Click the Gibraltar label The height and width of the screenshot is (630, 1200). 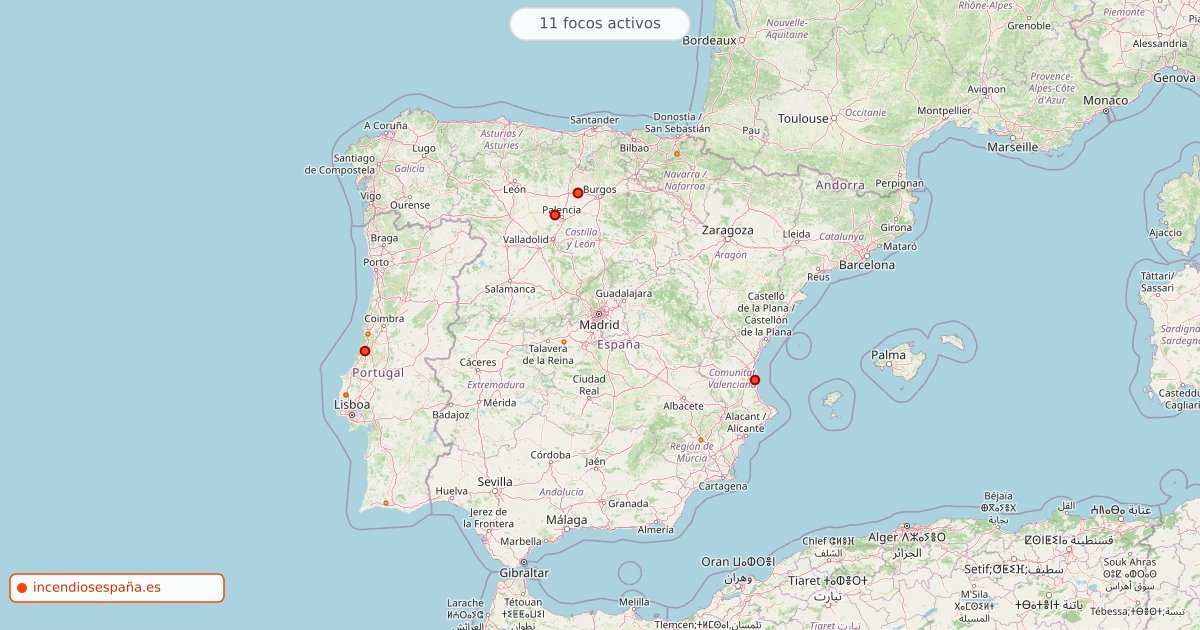click(x=524, y=573)
